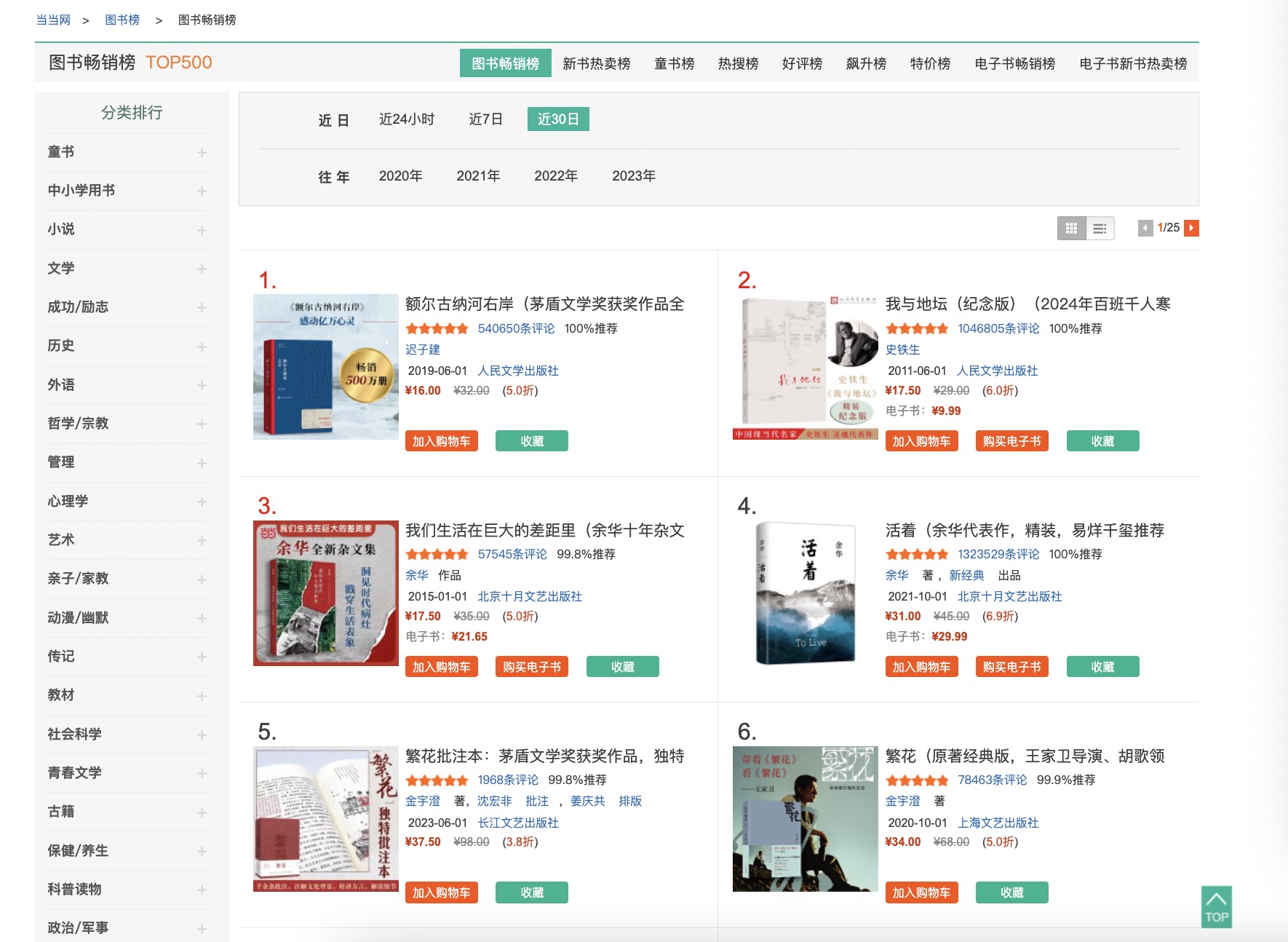Open the 新书热卖榜 tab
1288x942 pixels.
[596, 64]
